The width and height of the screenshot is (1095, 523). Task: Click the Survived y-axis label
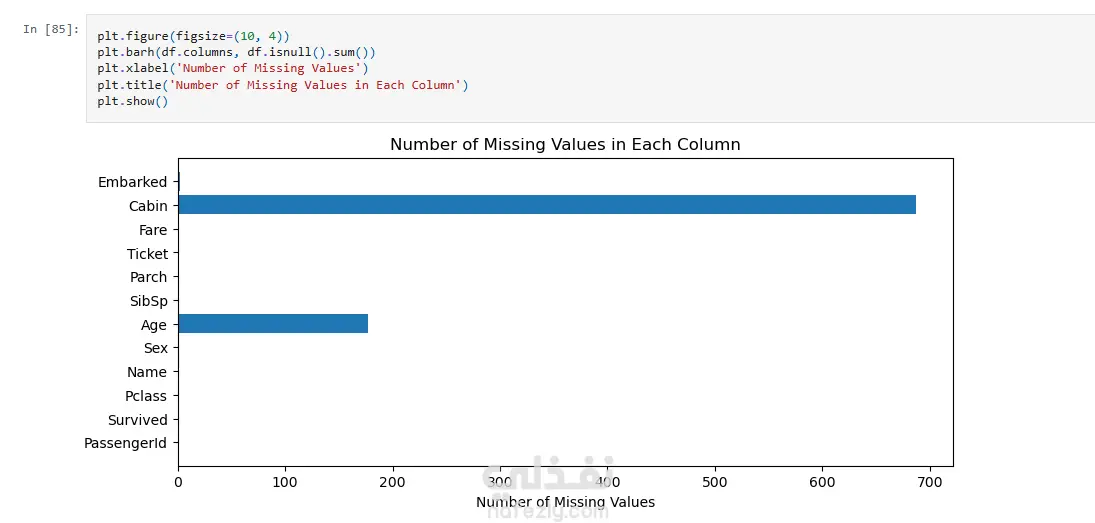137,420
